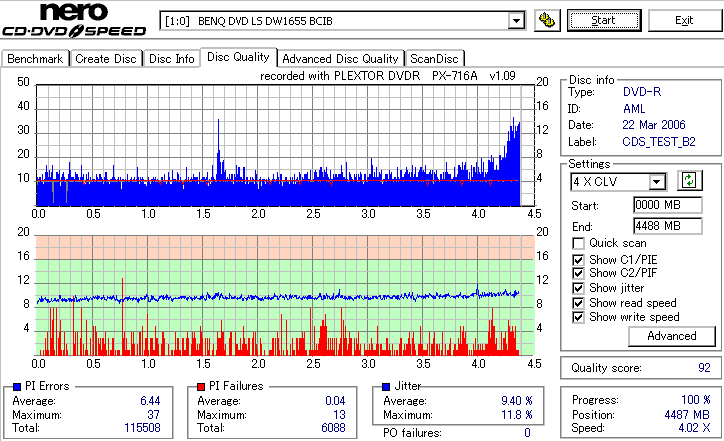Click the PI Failures maximum 13
724x441 pixels.
point(339,415)
